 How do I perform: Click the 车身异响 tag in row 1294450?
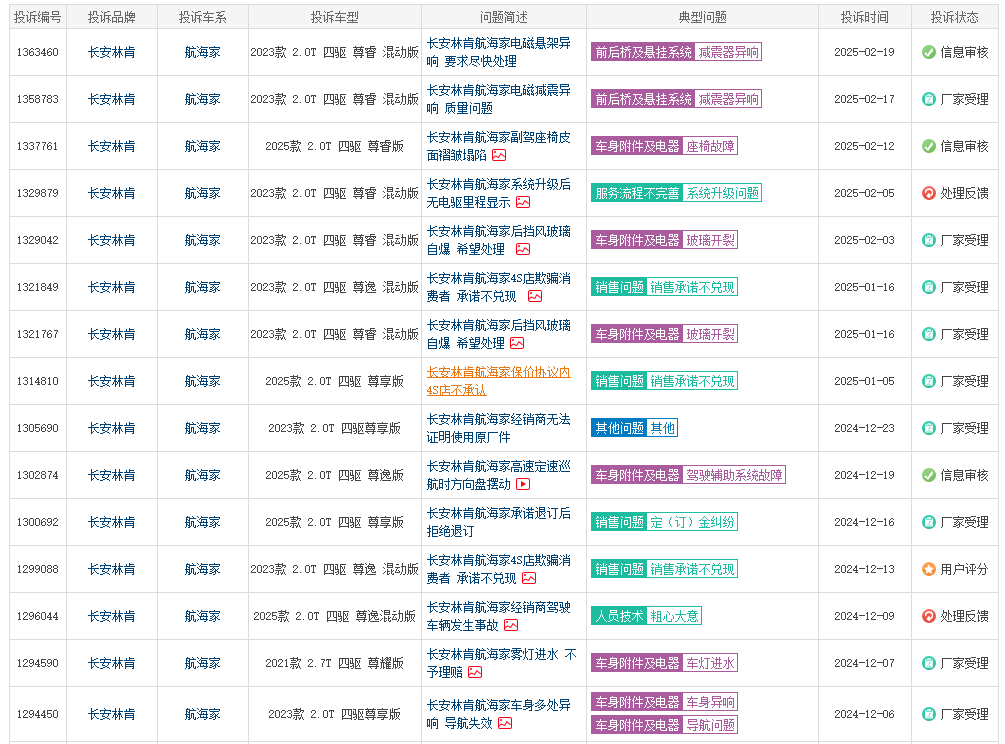click(x=710, y=702)
